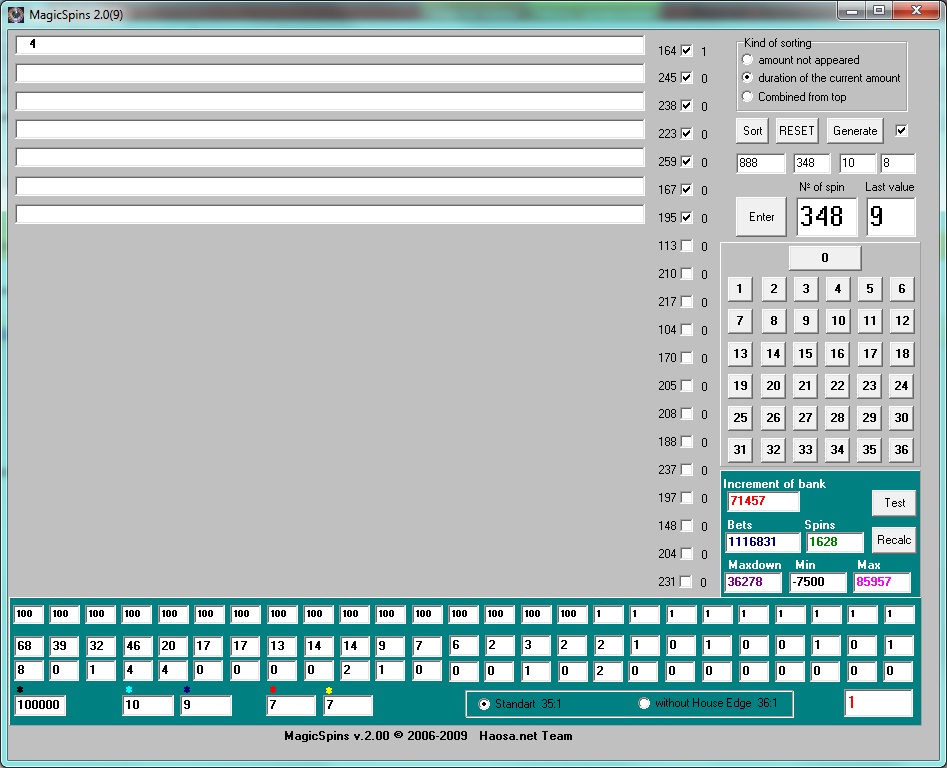The height and width of the screenshot is (768, 947).
Task: Uncheck the checkbox next to row 259
Action: pos(687,161)
